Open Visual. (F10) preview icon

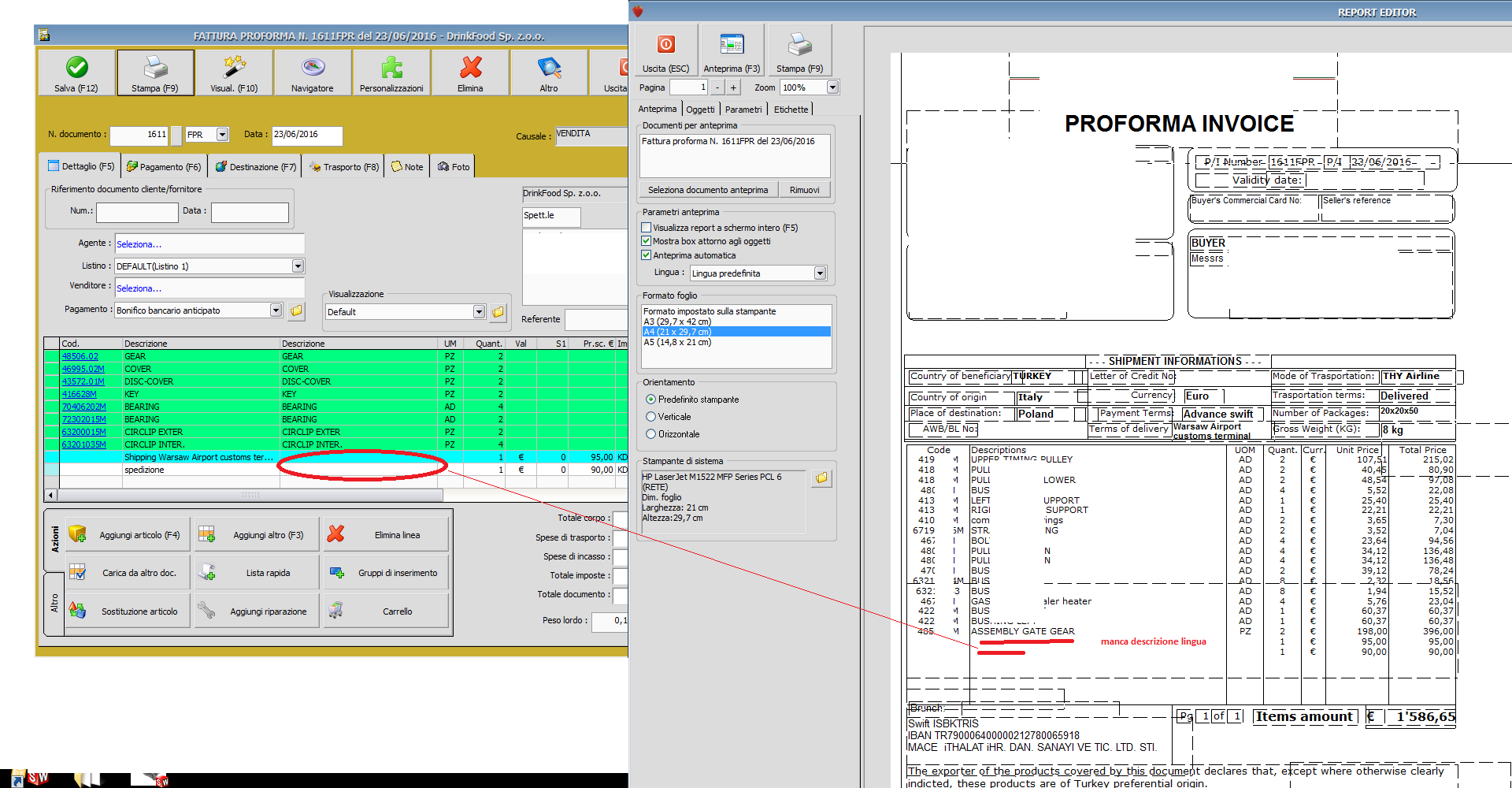234,68
